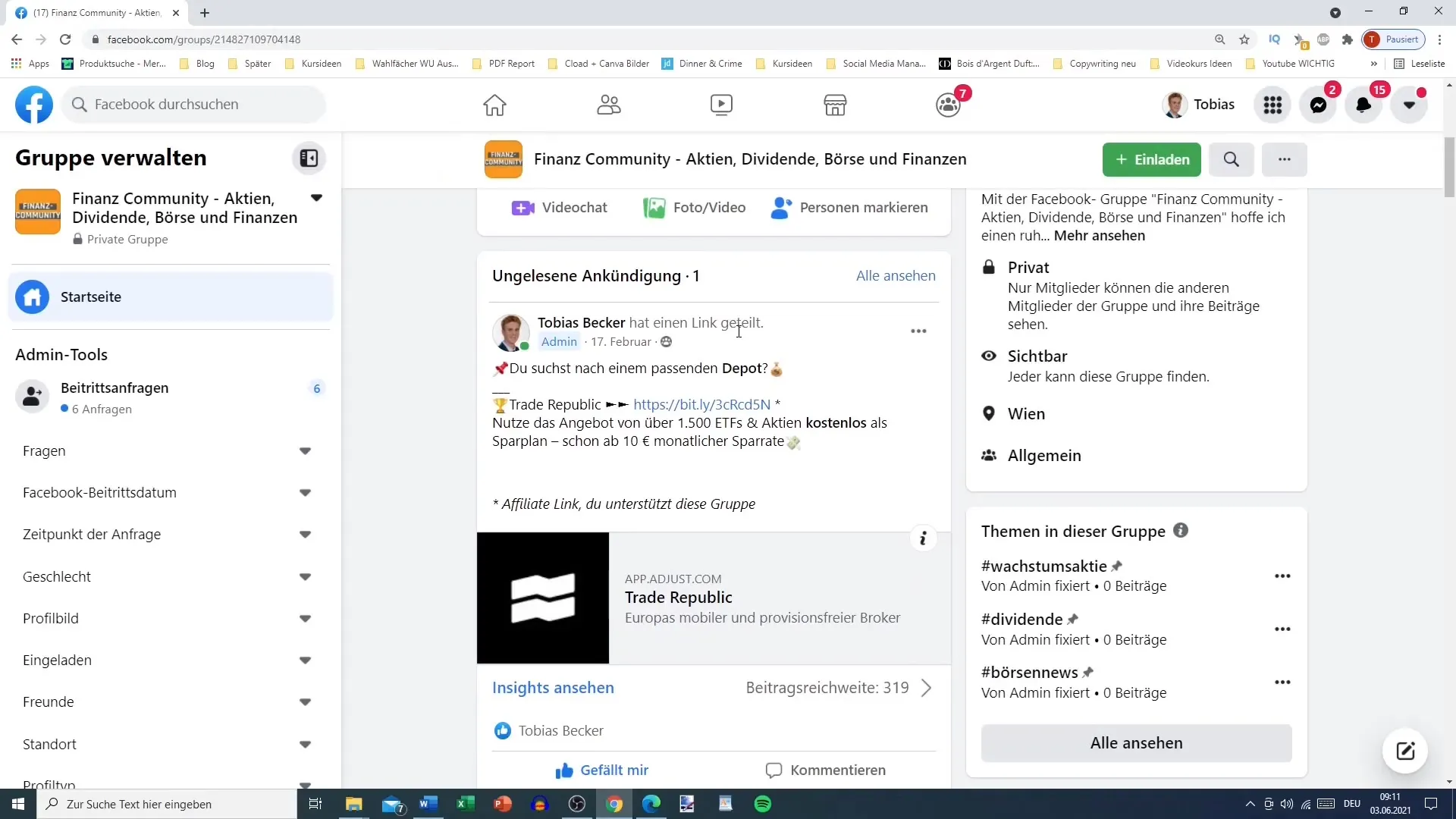The height and width of the screenshot is (819, 1456).
Task: Like the post with Gefällt mir
Action: [602, 770]
